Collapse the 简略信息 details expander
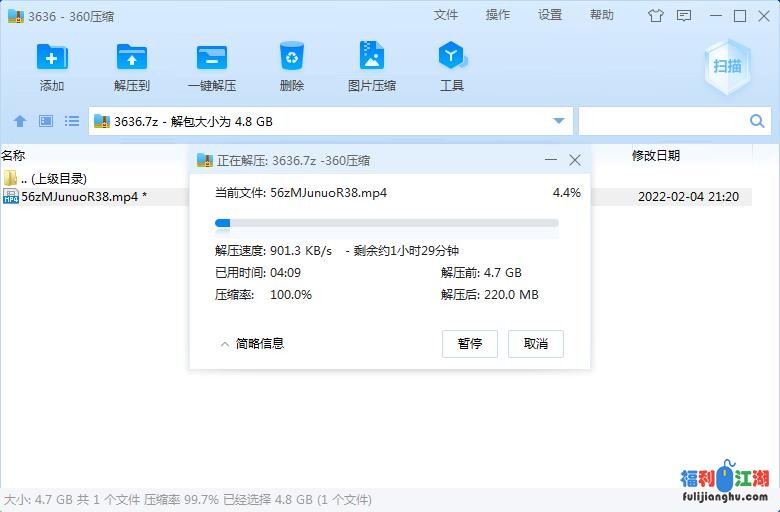 pos(251,344)
